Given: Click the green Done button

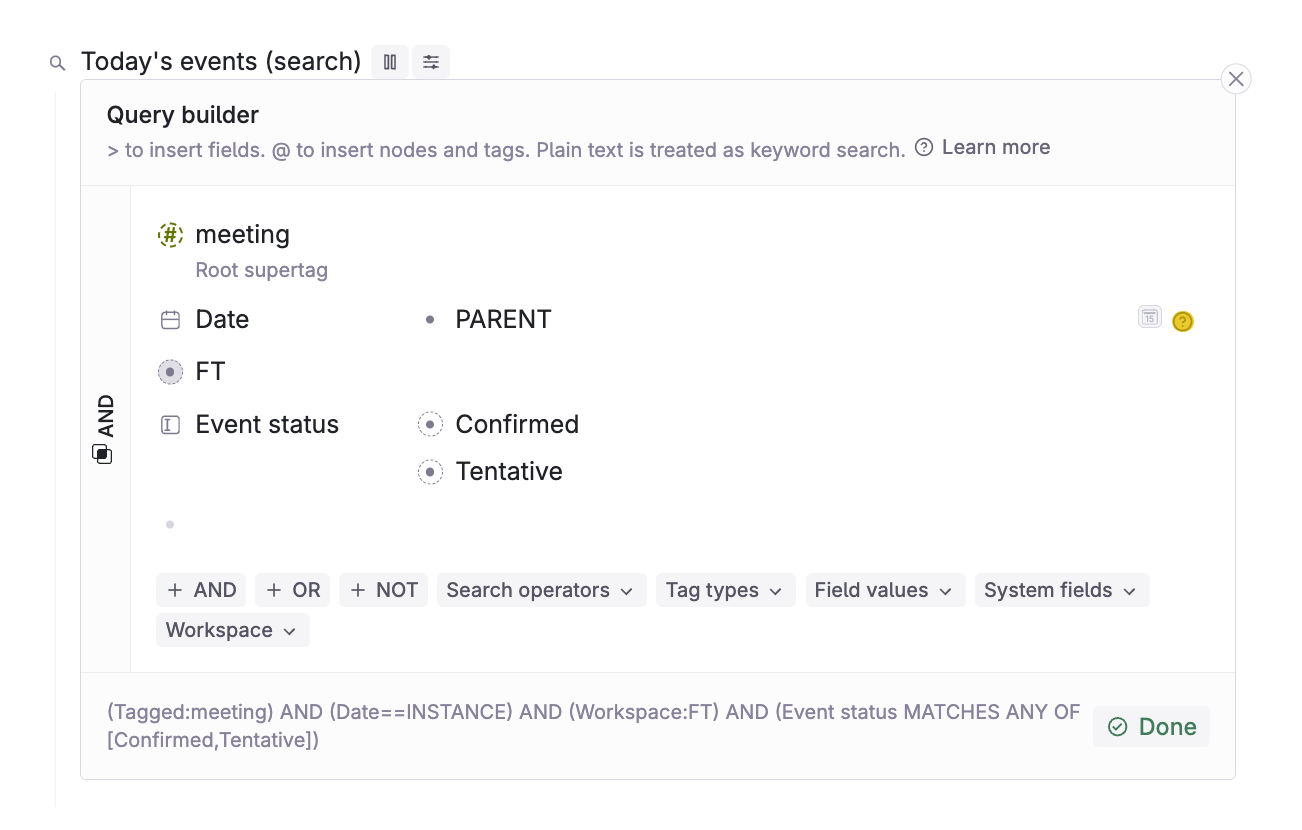Looking at the screenshot, I should point(1151,727).
